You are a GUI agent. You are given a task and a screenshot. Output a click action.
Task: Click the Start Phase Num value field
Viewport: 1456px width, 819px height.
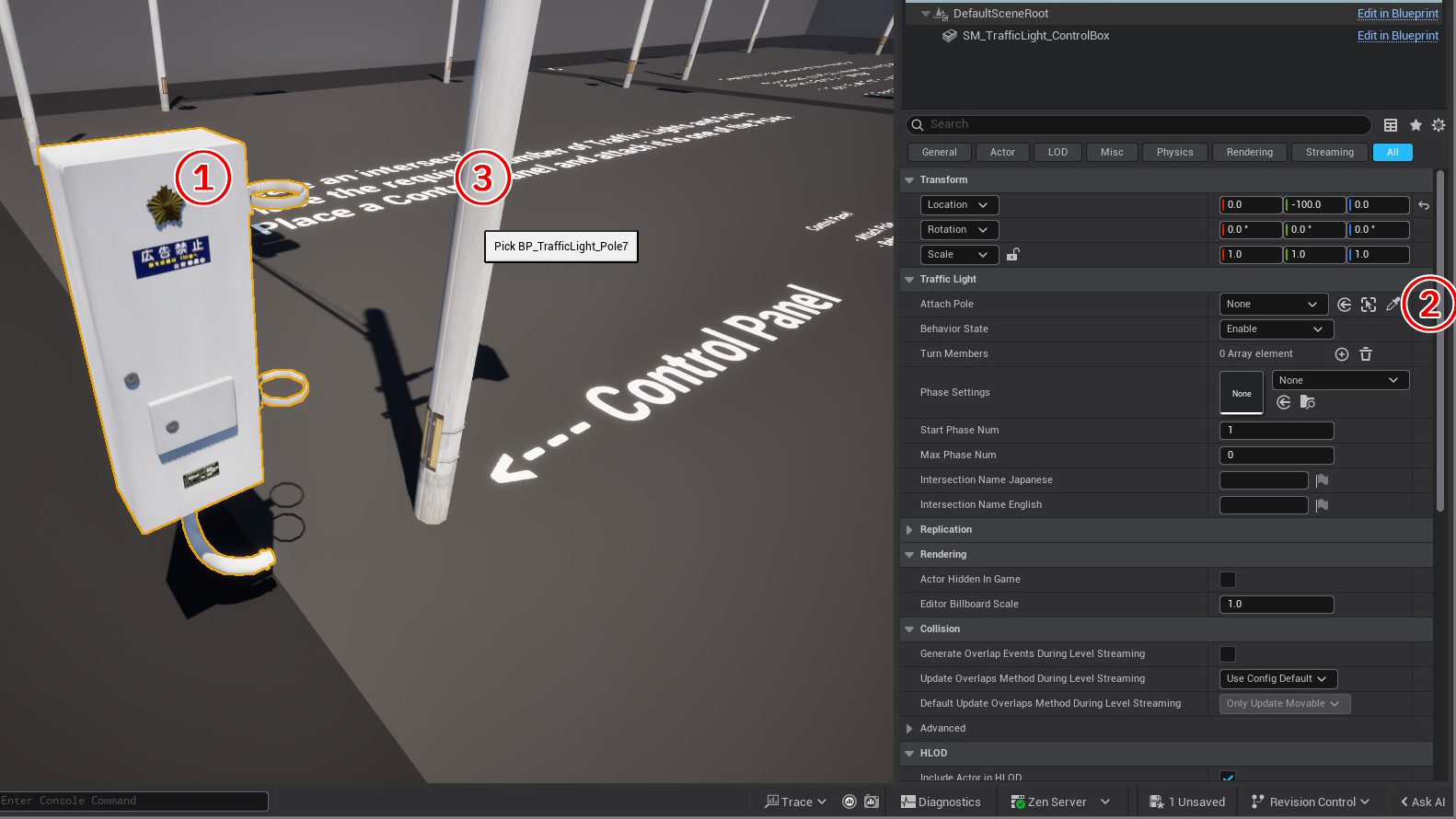1276,431
